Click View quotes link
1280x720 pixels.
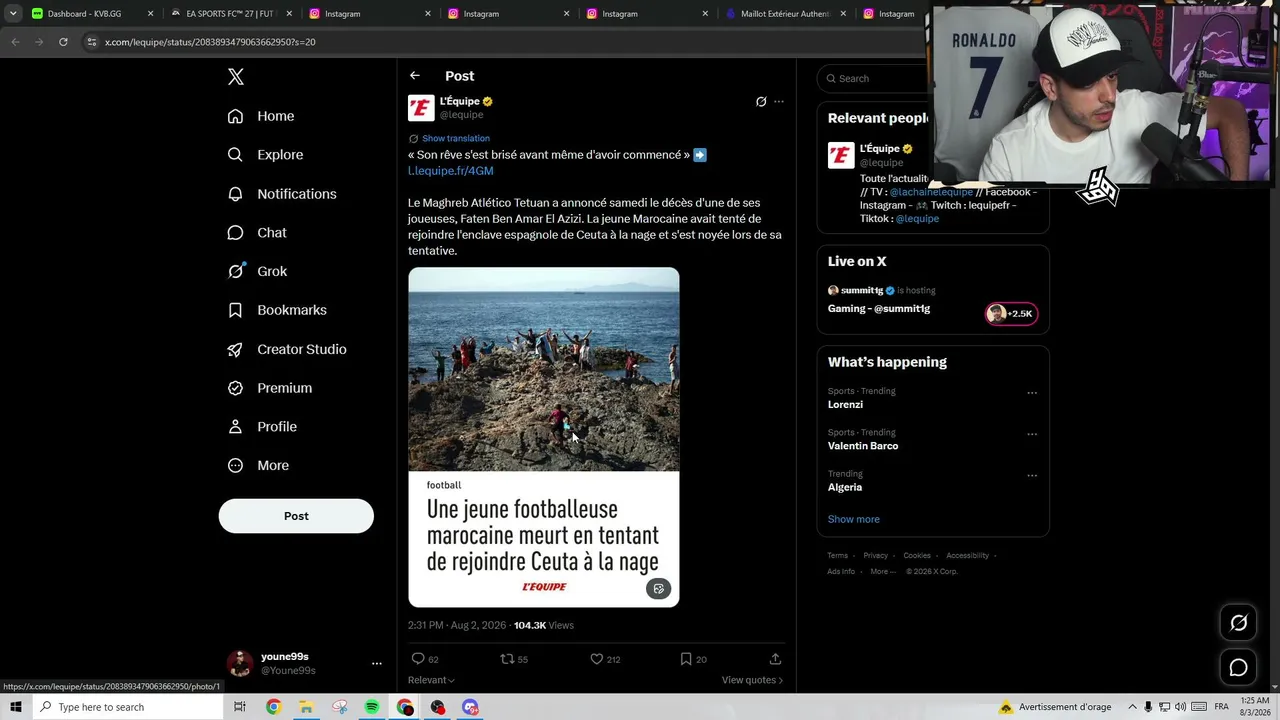pyautogui.click(x=752, y=680)
